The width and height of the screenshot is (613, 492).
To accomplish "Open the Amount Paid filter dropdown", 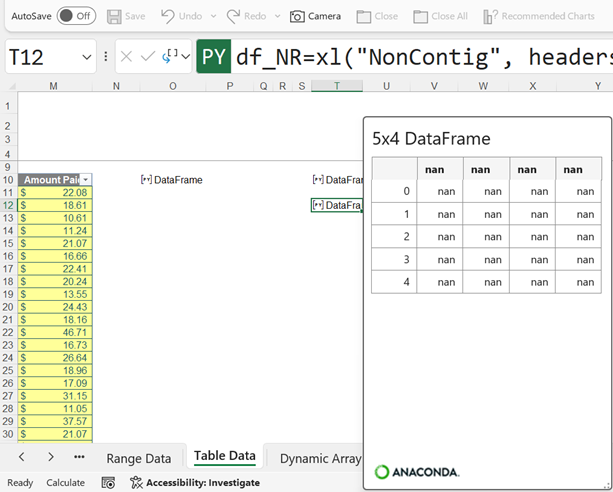I will [x=85, y=180].
